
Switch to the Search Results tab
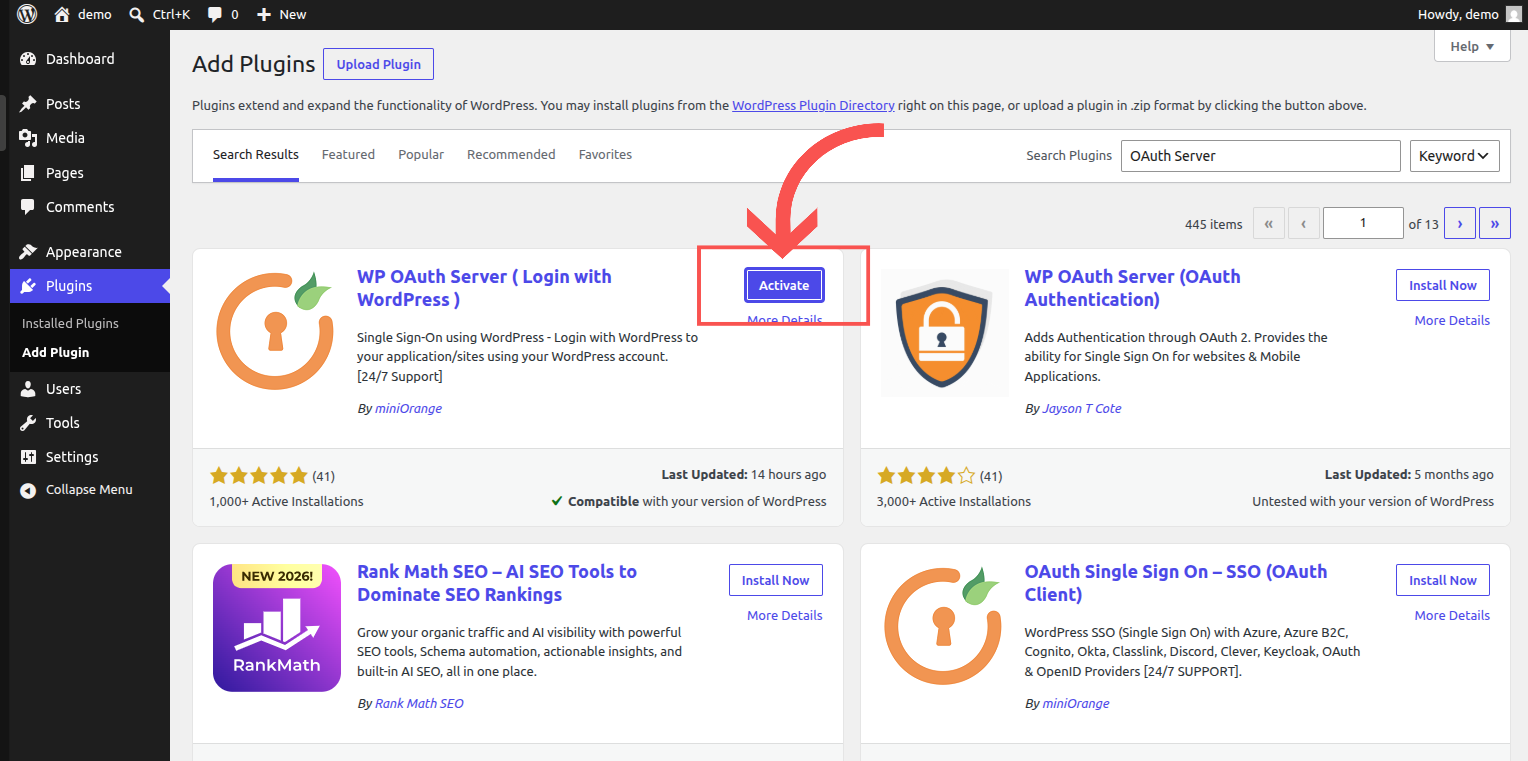256,155
